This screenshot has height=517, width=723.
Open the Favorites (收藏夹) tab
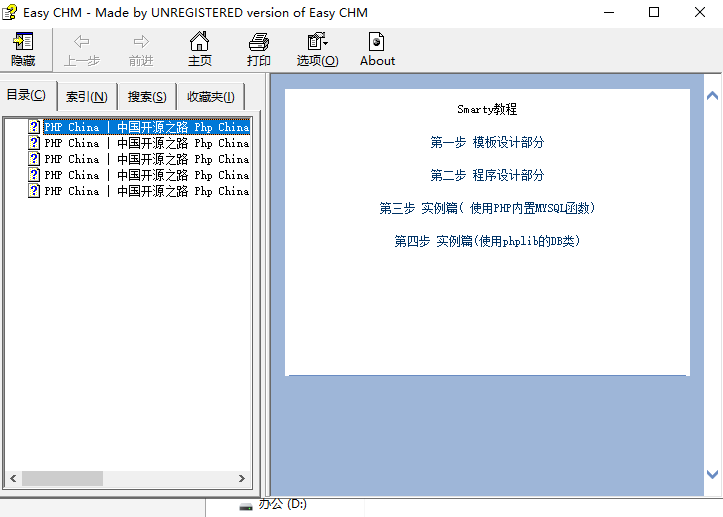click(210, 97)
